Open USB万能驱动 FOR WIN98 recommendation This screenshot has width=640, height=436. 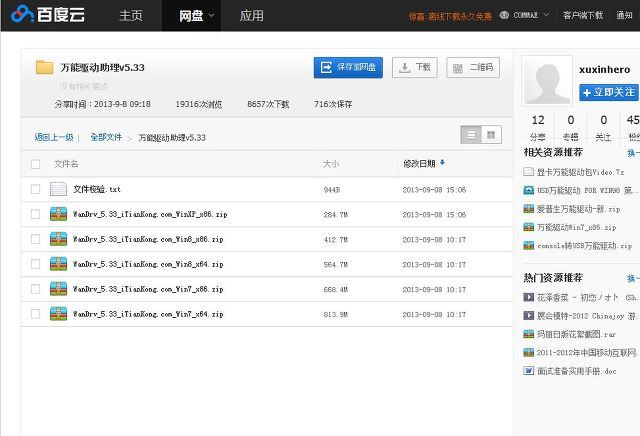pos(585,191)
